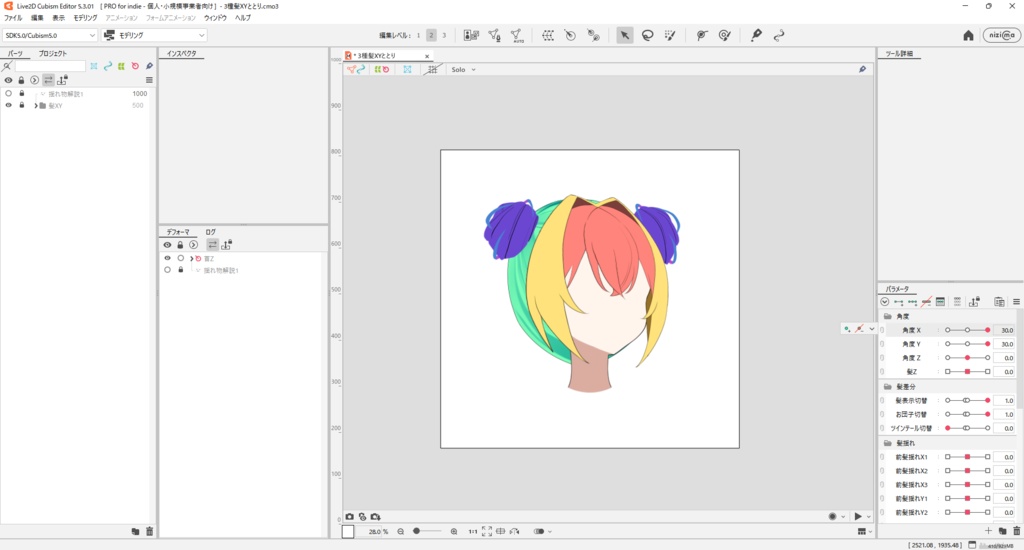Switch to the プロジェクト tab
The image size is (1024, 550).
click(x=53, y=53)
